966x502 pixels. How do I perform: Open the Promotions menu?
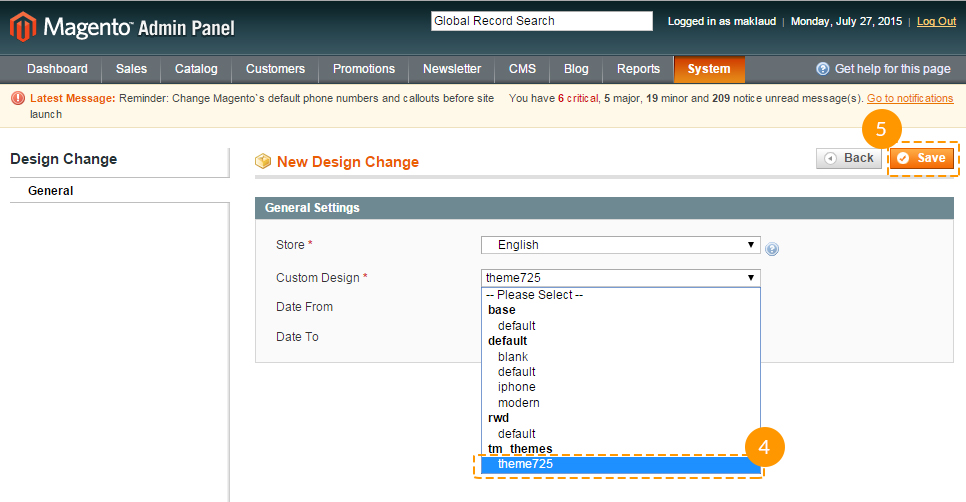click(363, 69)
